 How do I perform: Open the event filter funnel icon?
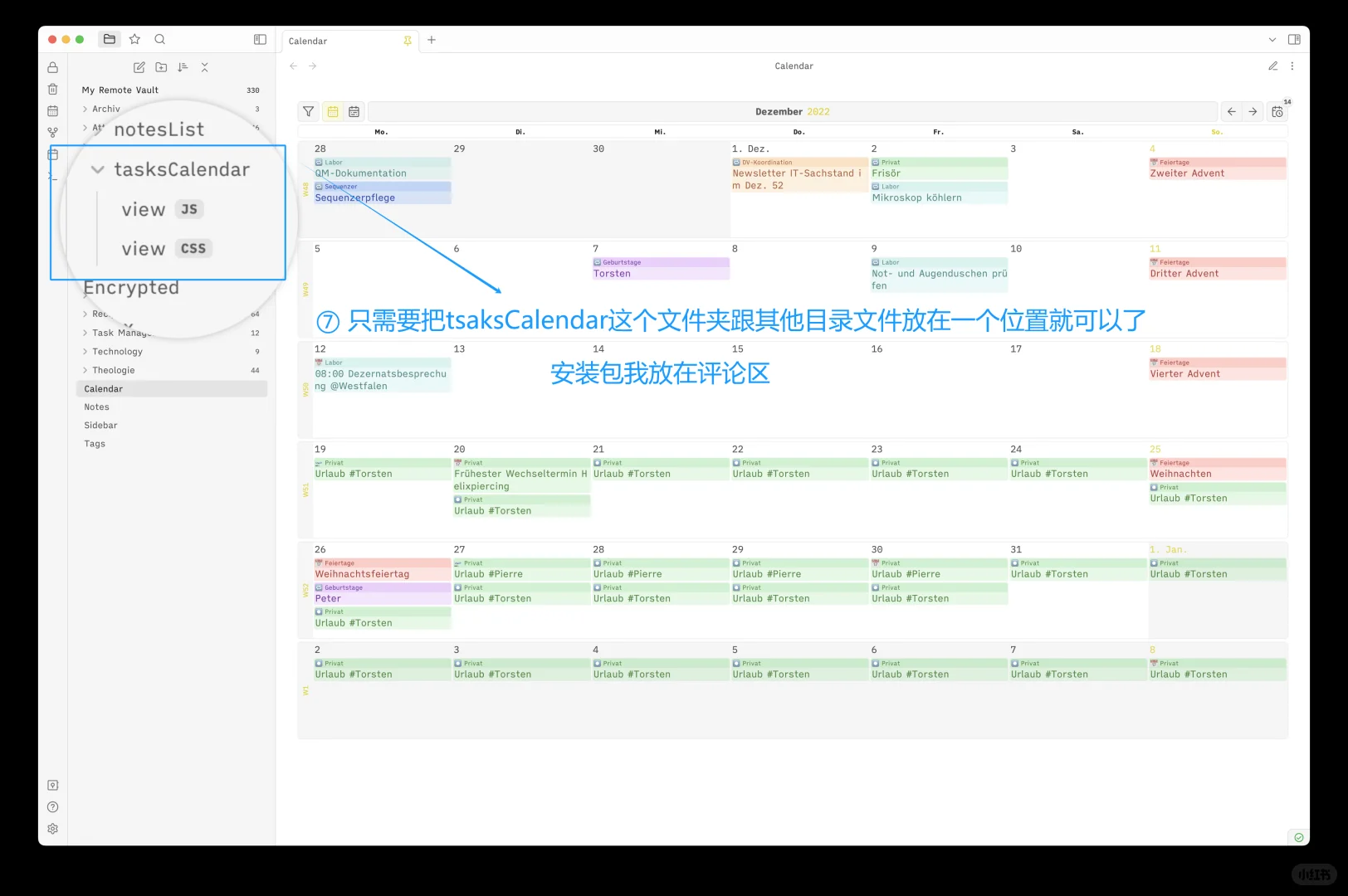coord(308,111)
